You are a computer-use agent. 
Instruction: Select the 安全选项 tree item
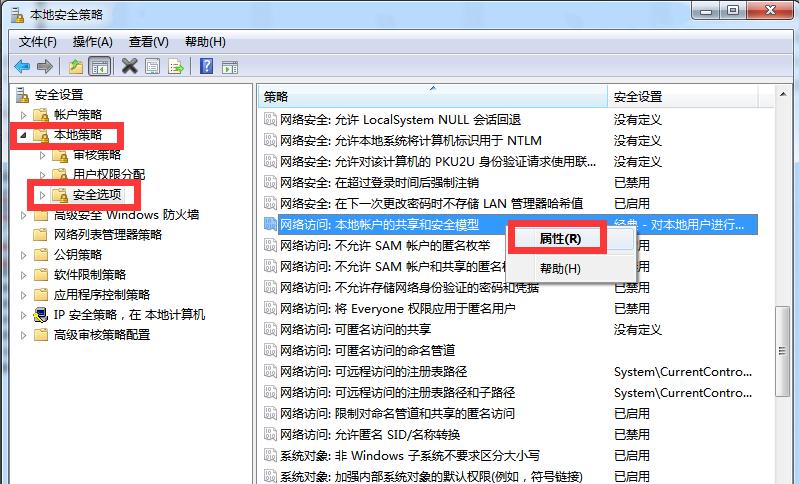(x=97, y=194)
